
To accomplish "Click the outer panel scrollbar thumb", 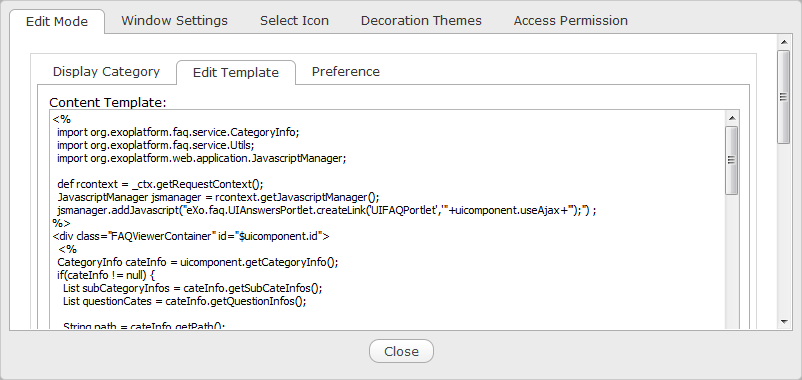I will point(784,97).
